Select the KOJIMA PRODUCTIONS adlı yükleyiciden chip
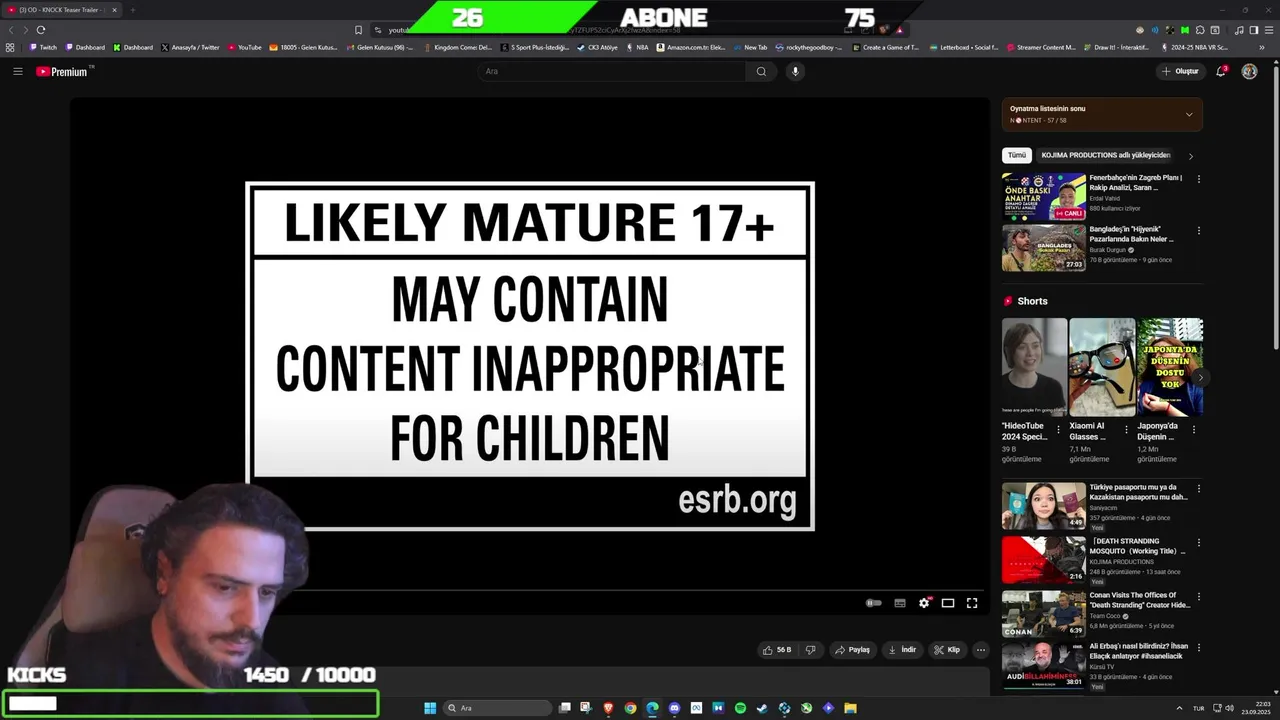This screenshot has height=720, width=1280. point(1106,156)
